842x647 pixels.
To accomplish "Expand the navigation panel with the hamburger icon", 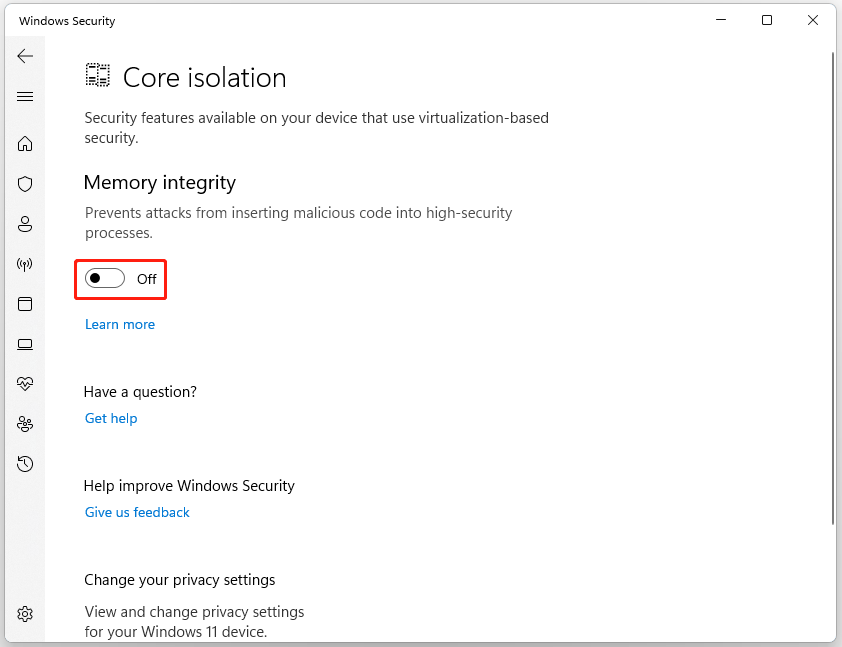I will 24,96.
